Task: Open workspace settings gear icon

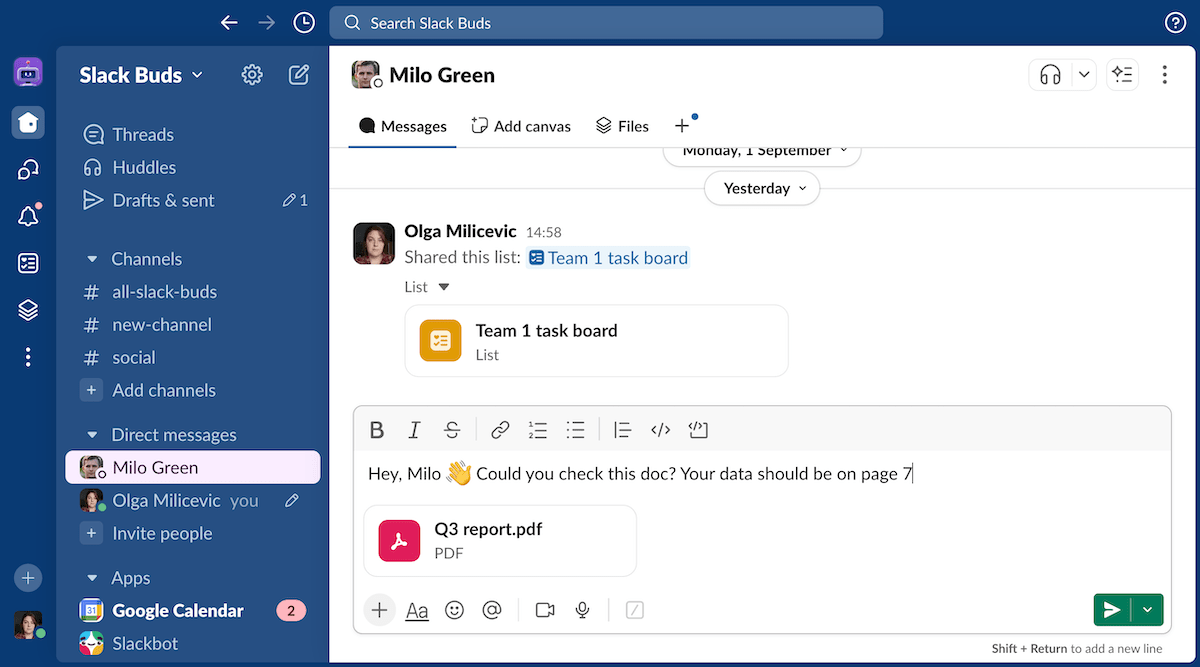Action: (x=252, y=75)
